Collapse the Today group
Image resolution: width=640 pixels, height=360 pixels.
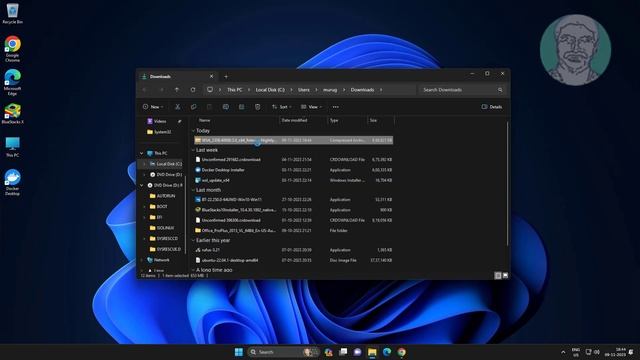click(x=193, y=131)
